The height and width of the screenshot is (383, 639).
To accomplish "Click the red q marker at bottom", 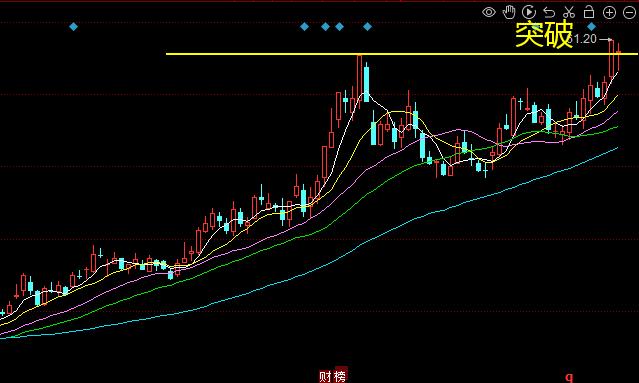I will pos(569,377).
